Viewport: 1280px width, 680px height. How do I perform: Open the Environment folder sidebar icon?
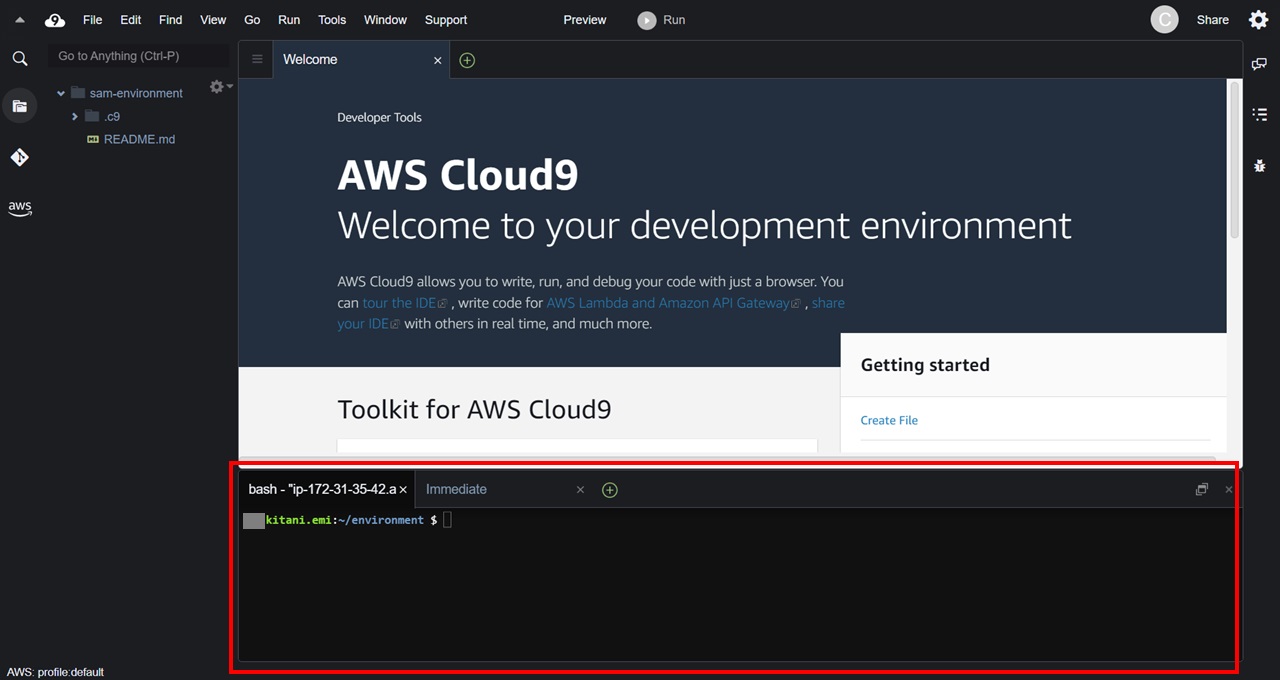coord(20,106)
